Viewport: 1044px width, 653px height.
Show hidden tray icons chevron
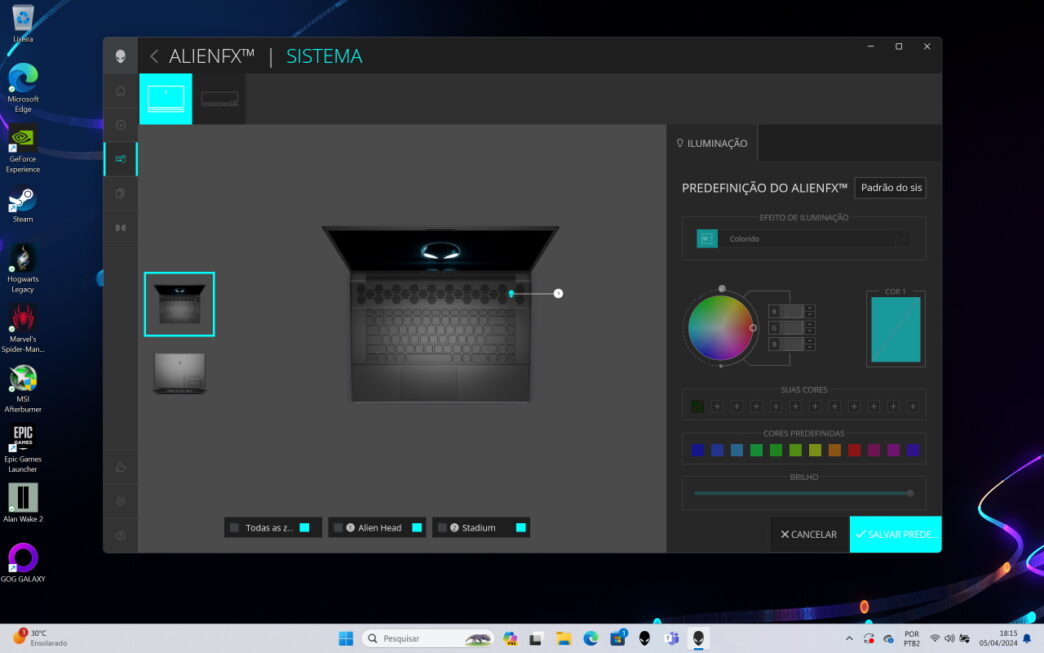click(x=849, y=638)
